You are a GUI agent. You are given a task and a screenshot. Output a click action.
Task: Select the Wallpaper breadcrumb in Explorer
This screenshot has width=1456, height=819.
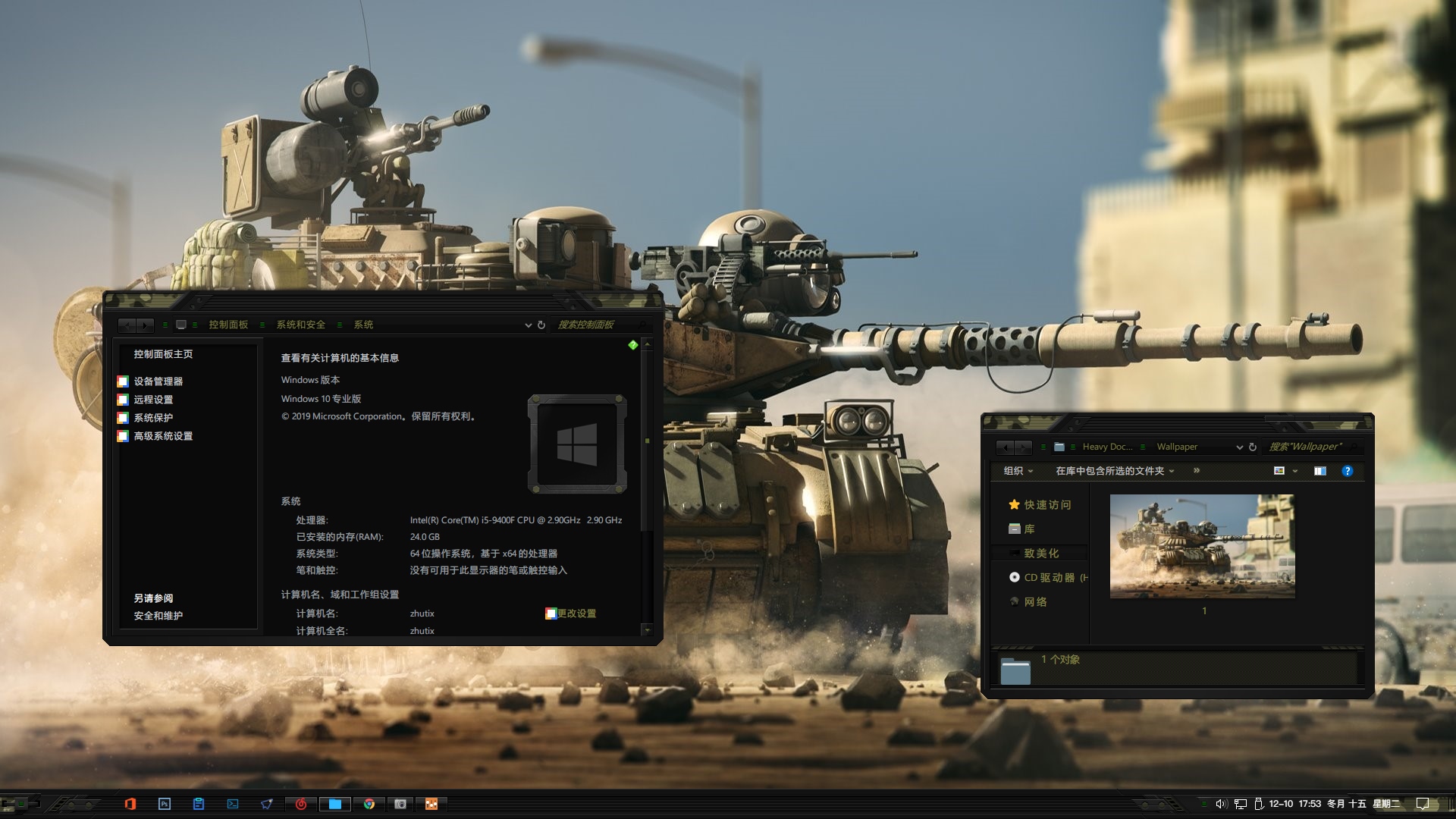pyautogui.click(x=1177, y=447)
